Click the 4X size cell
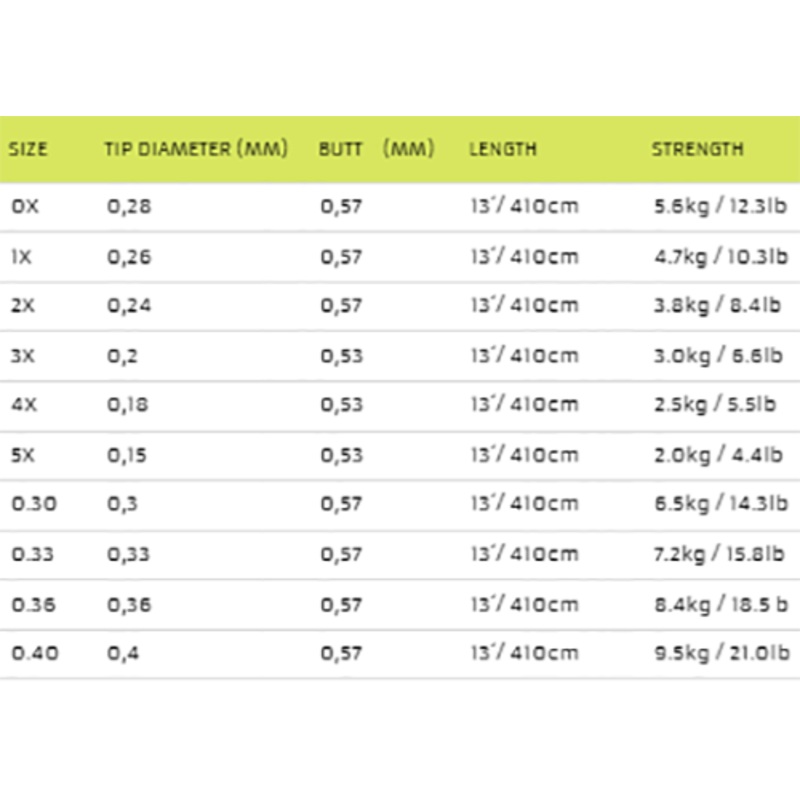This screenshot has height=800, width=800. coord(23,405)
